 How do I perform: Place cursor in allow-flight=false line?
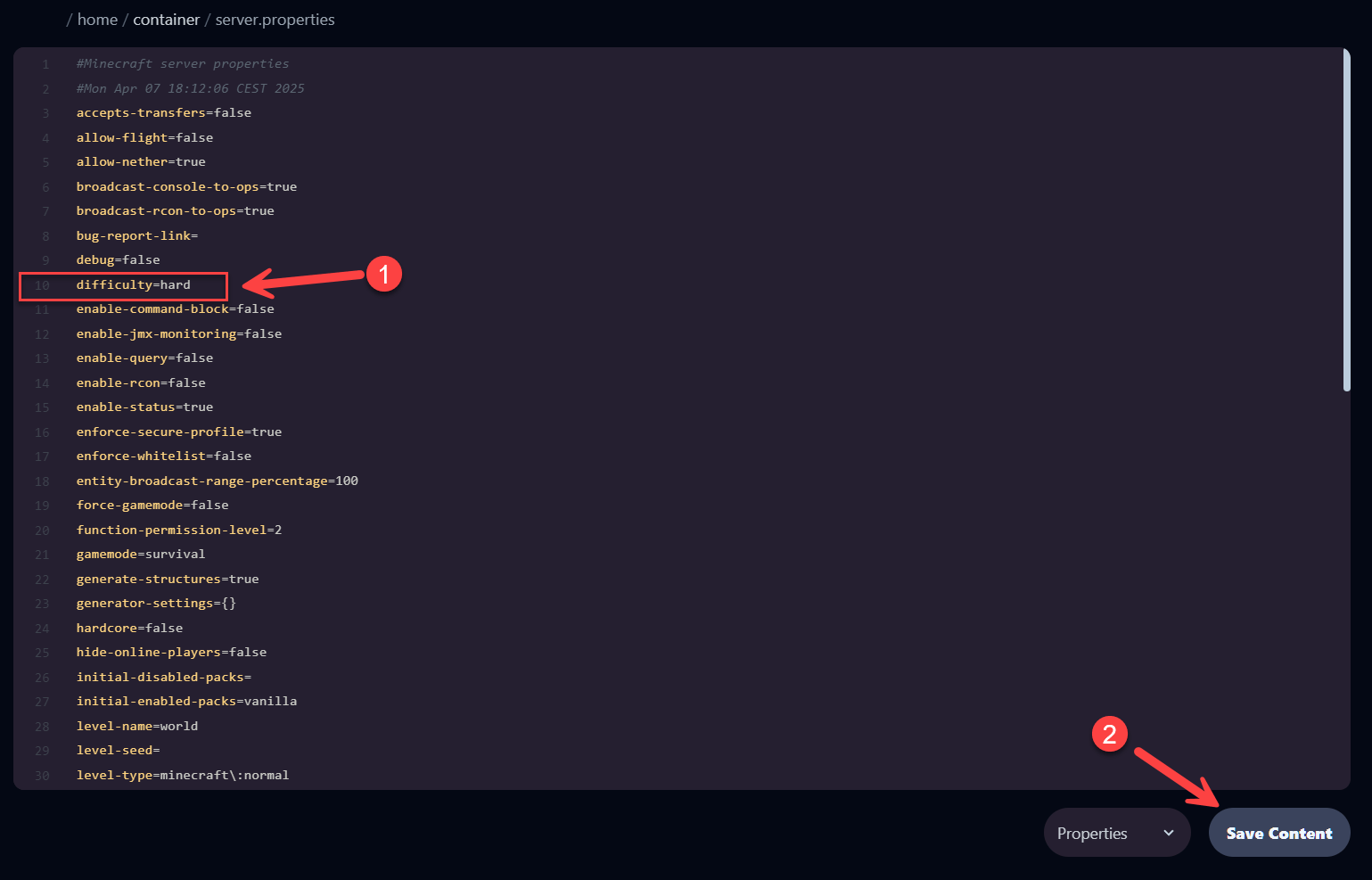tap(144, 137)
